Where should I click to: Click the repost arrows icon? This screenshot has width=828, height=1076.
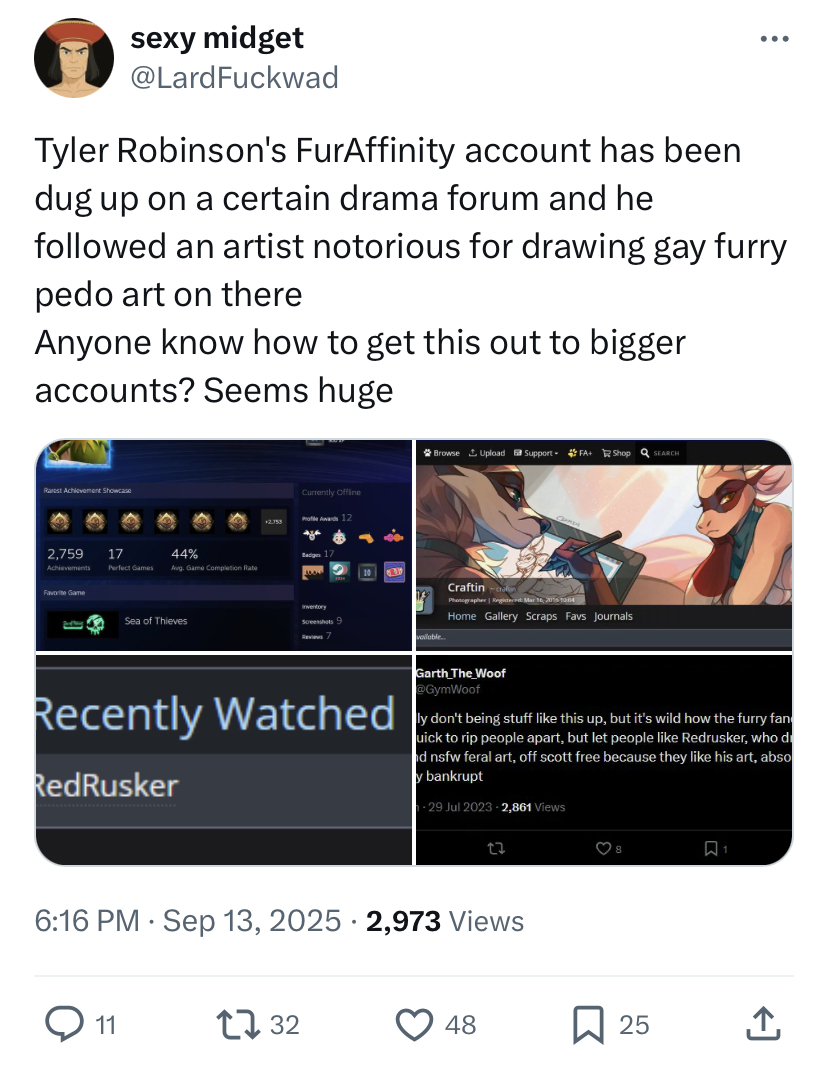tap(238, 1024)
